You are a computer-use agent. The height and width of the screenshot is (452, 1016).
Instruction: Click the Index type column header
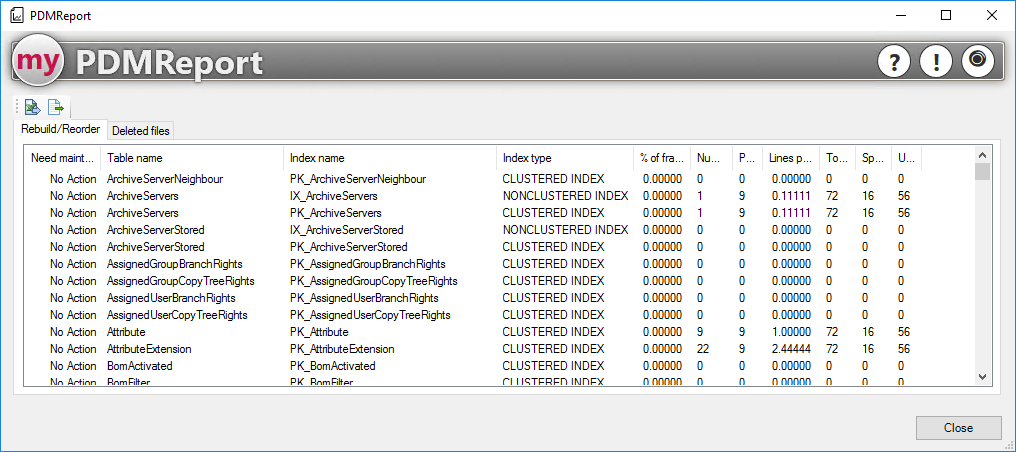(x=526, y=158)
